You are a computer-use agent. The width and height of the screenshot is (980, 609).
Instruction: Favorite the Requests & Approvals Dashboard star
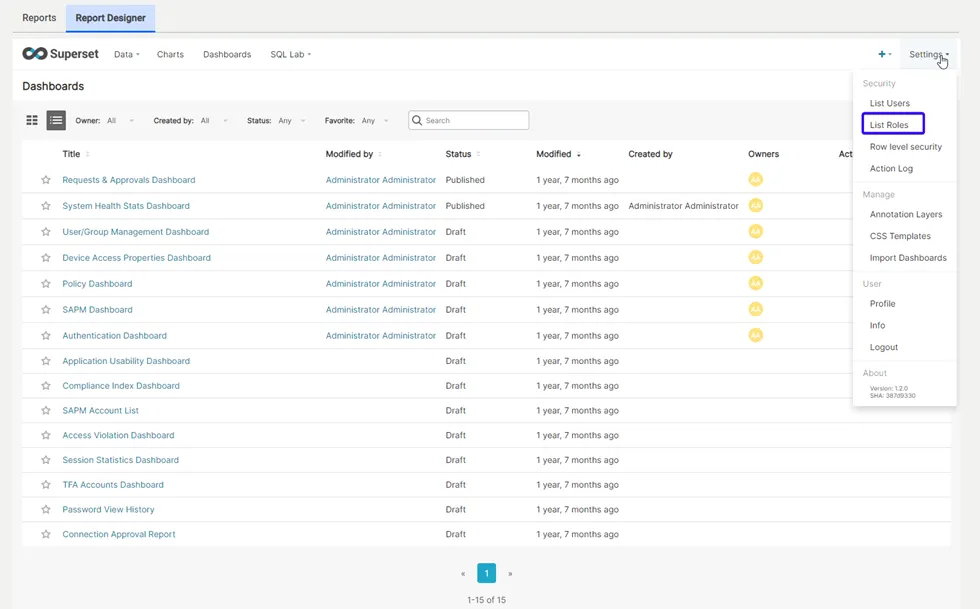pos(45,180)
